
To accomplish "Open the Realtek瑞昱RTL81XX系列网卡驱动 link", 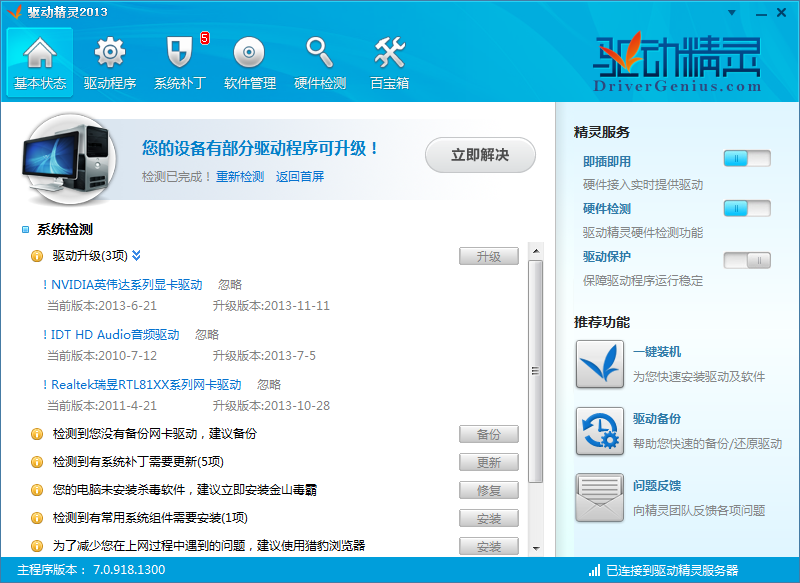I will pos(146,385).
